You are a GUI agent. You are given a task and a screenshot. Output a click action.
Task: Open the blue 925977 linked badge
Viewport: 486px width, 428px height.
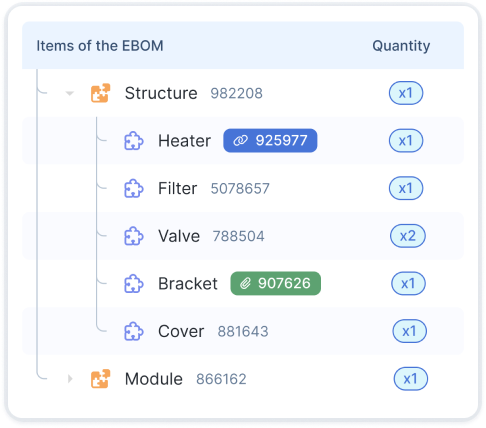pyautogui.click(x=270, y=141)
